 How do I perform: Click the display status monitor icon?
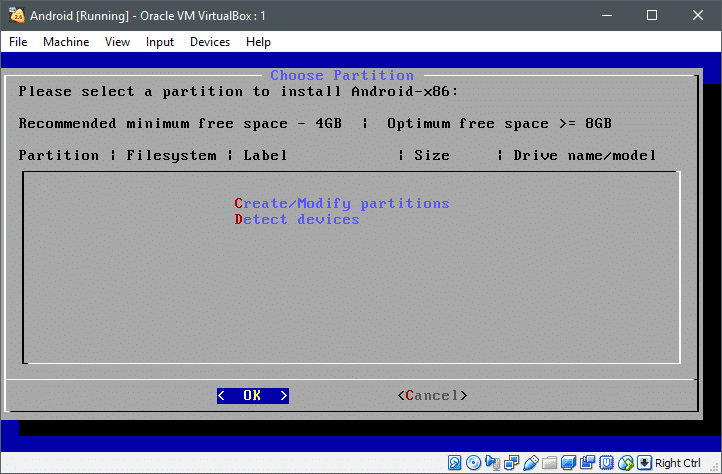(x=568, y=463)
